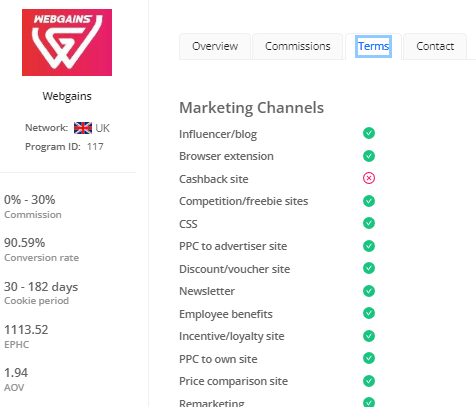Click the check icon for Employee benefits
Viewport: 476px width, 407px height.
[x=369, y=313]
